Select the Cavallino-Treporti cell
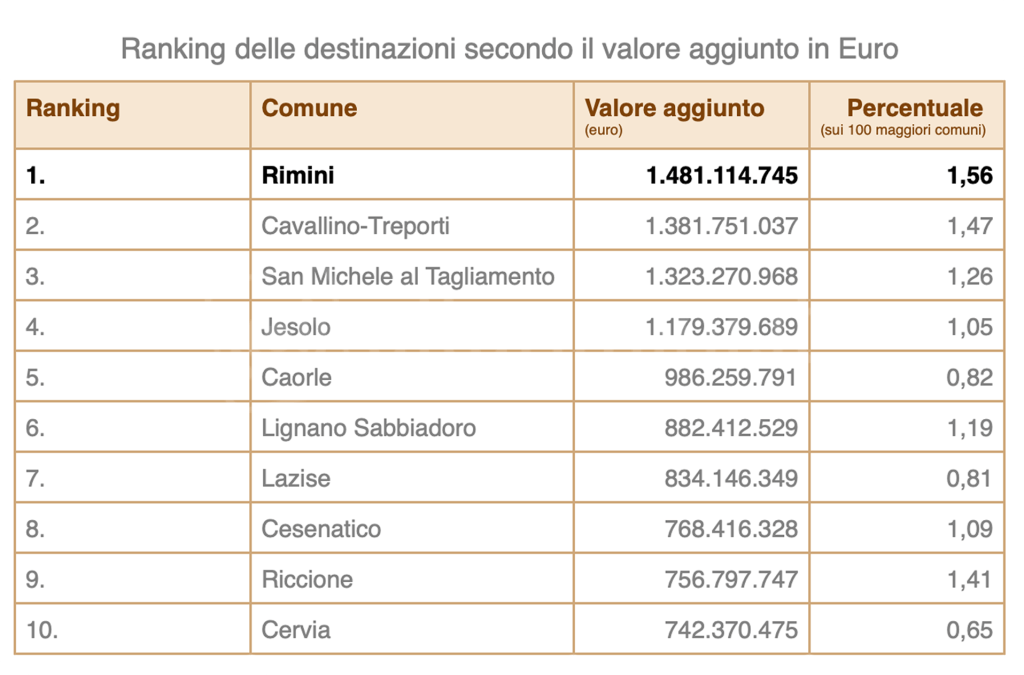 pos(355,226)
